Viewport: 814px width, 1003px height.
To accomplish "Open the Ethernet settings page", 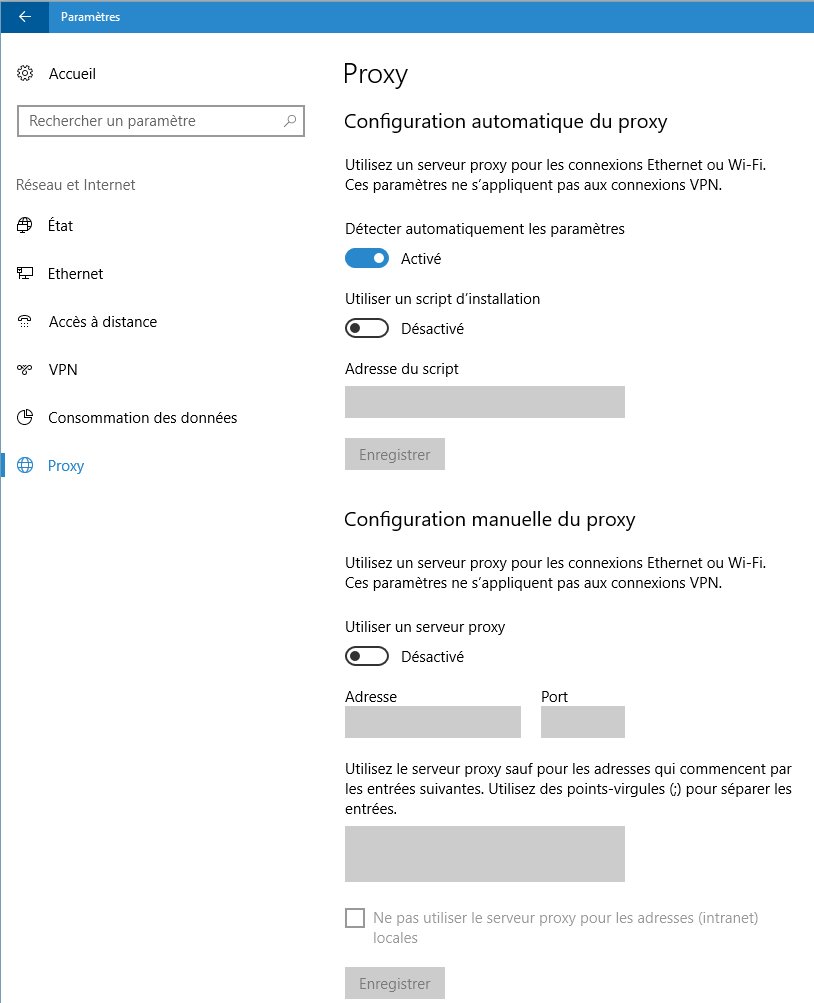I will pyautogui.click(x=75, y=274).
